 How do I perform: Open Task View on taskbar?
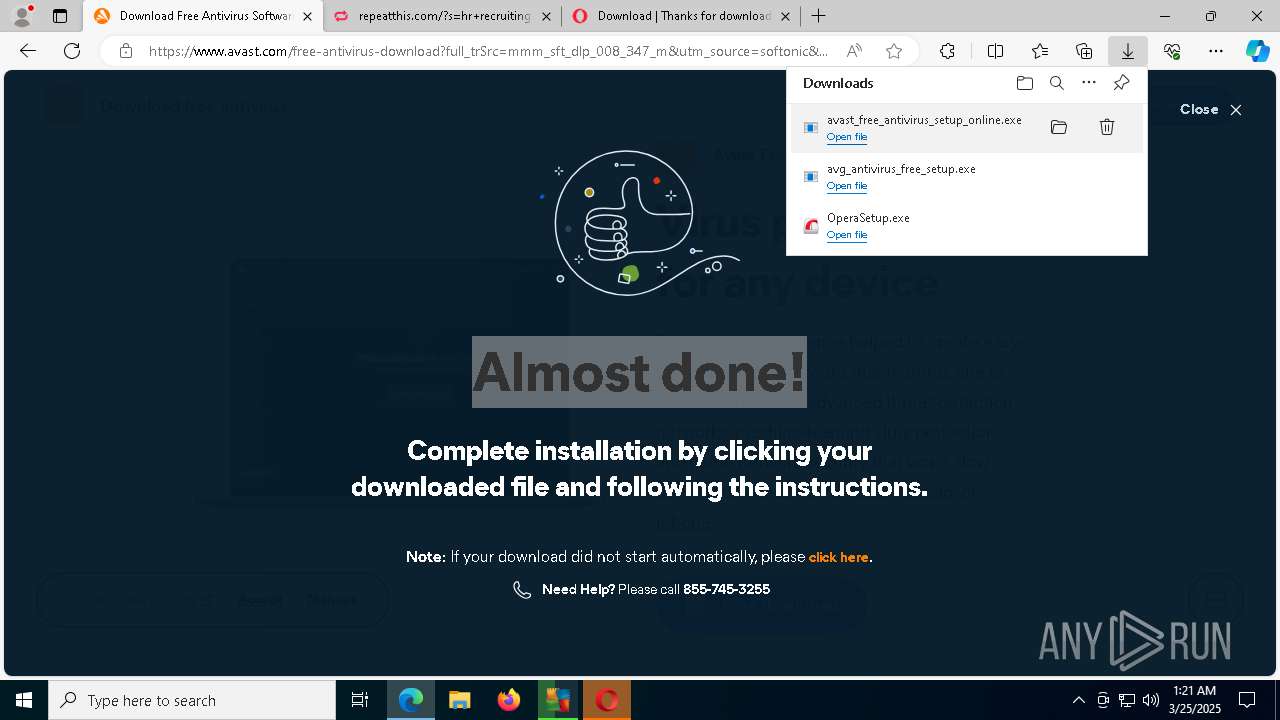(x=360, y=700)
